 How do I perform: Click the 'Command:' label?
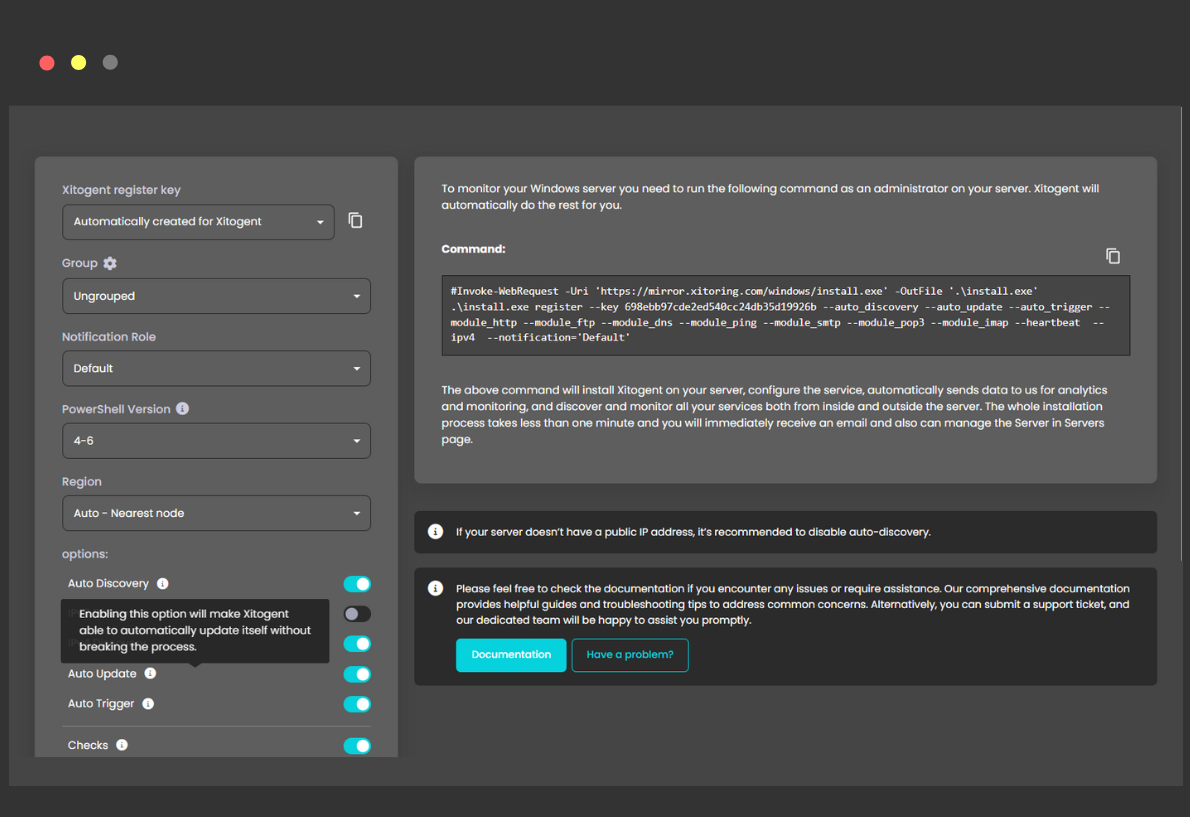(474, 249)
